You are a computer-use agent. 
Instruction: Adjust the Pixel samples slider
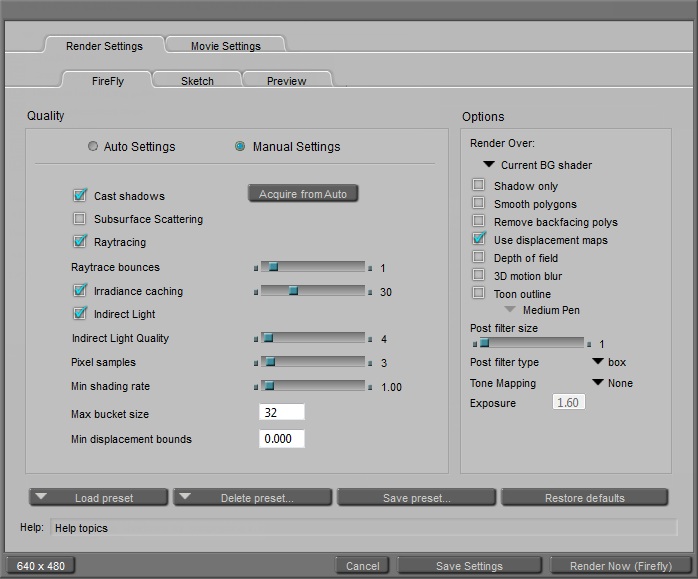(x=269, y=362)
